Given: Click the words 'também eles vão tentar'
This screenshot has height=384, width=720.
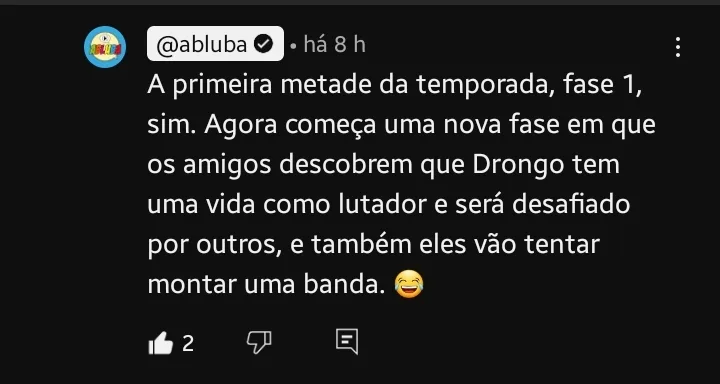Looking at the screenshot, I should [456, 245].
